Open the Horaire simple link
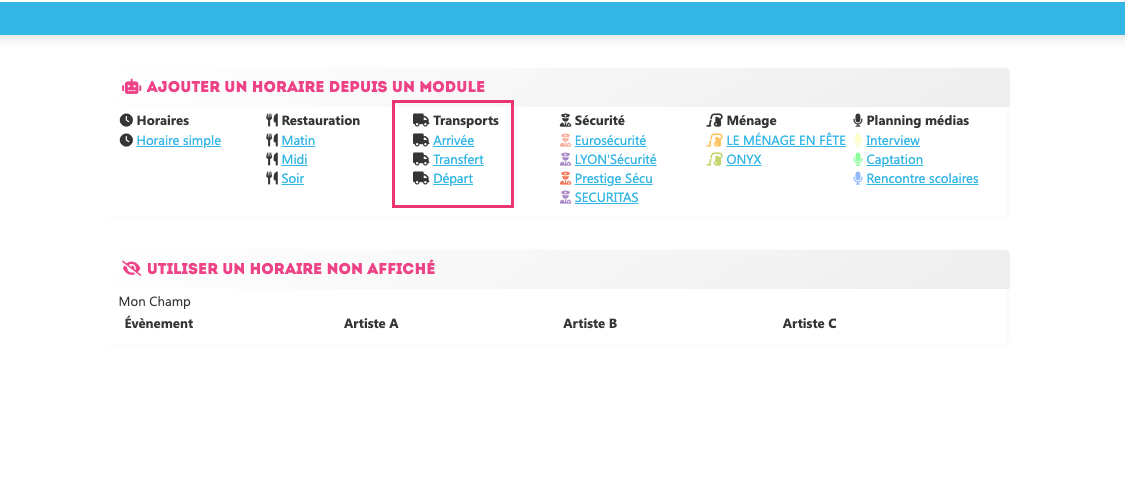The image size is (1125, 499). pos(179,141)
